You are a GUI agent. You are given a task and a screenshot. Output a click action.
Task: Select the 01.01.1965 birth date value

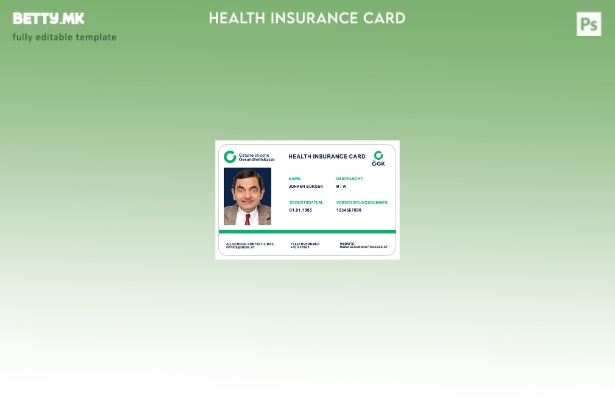click(x=300, y=210)
